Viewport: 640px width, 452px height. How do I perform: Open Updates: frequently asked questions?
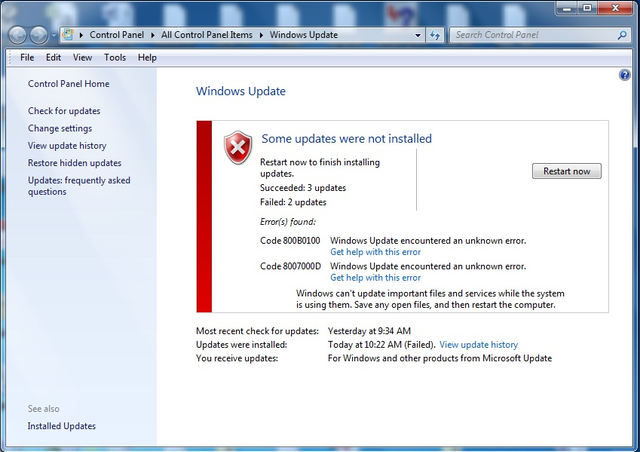tap(79, 186)
